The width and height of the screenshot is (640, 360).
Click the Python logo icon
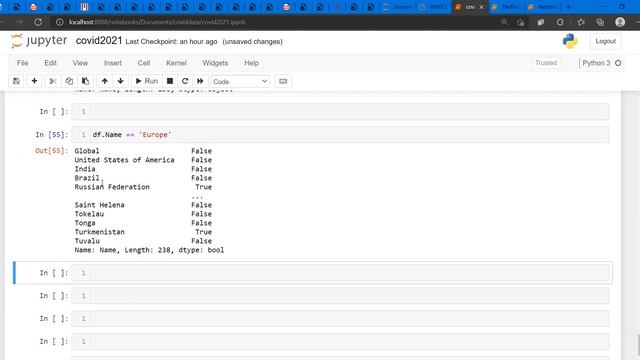(570, 41)
